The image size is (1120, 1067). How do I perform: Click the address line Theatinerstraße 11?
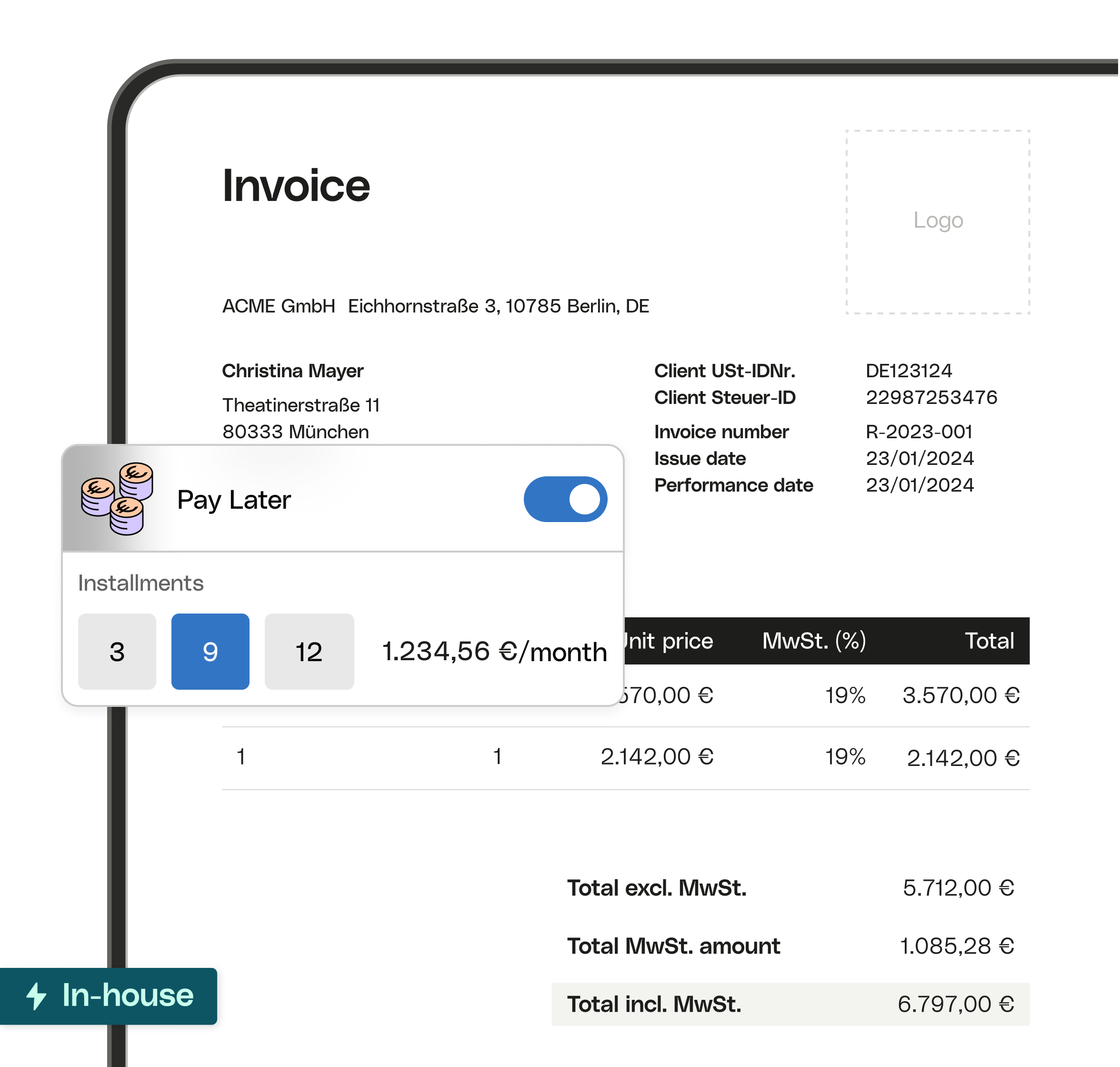[301, 405]
